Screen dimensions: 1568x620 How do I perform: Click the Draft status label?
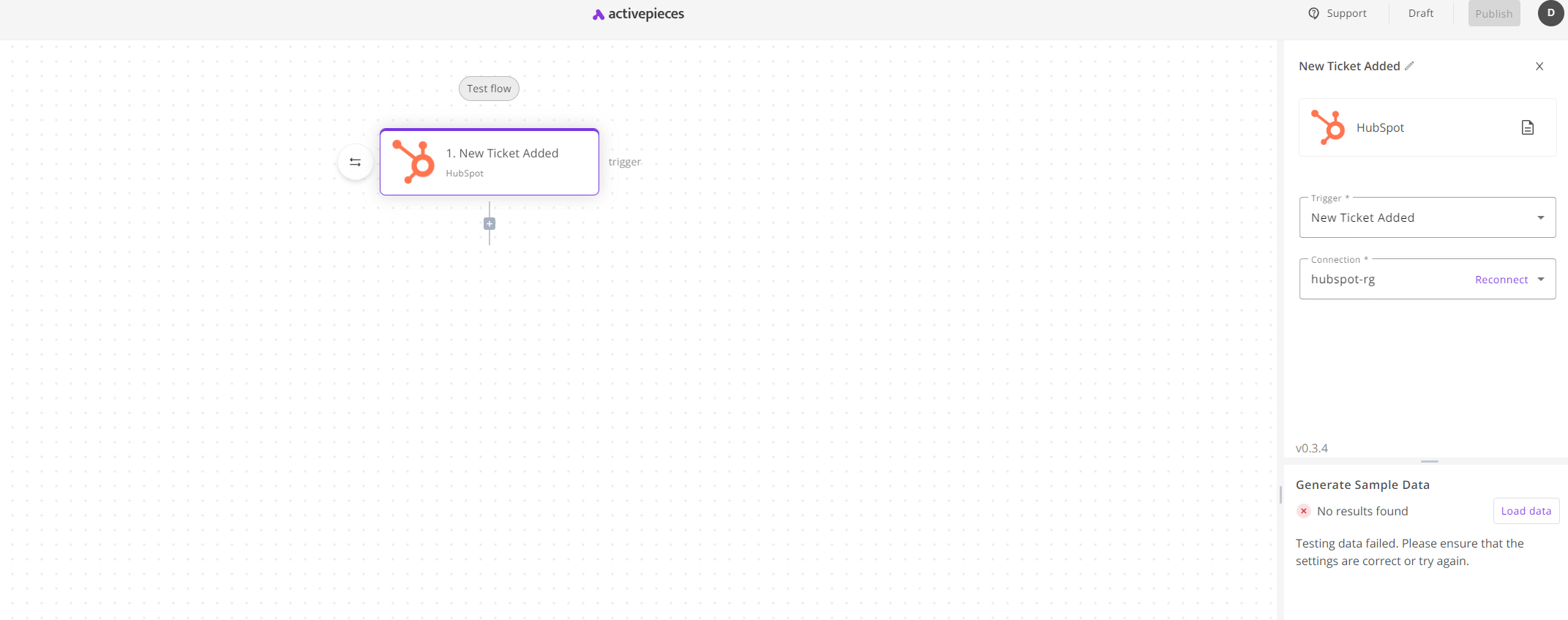(x=1420, y=13)
